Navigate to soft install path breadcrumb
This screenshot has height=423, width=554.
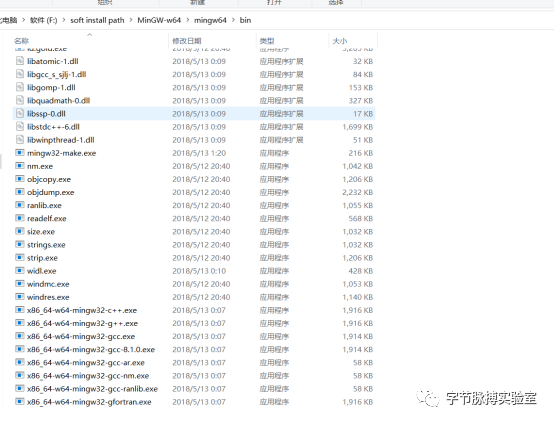(x=97, y=20)
